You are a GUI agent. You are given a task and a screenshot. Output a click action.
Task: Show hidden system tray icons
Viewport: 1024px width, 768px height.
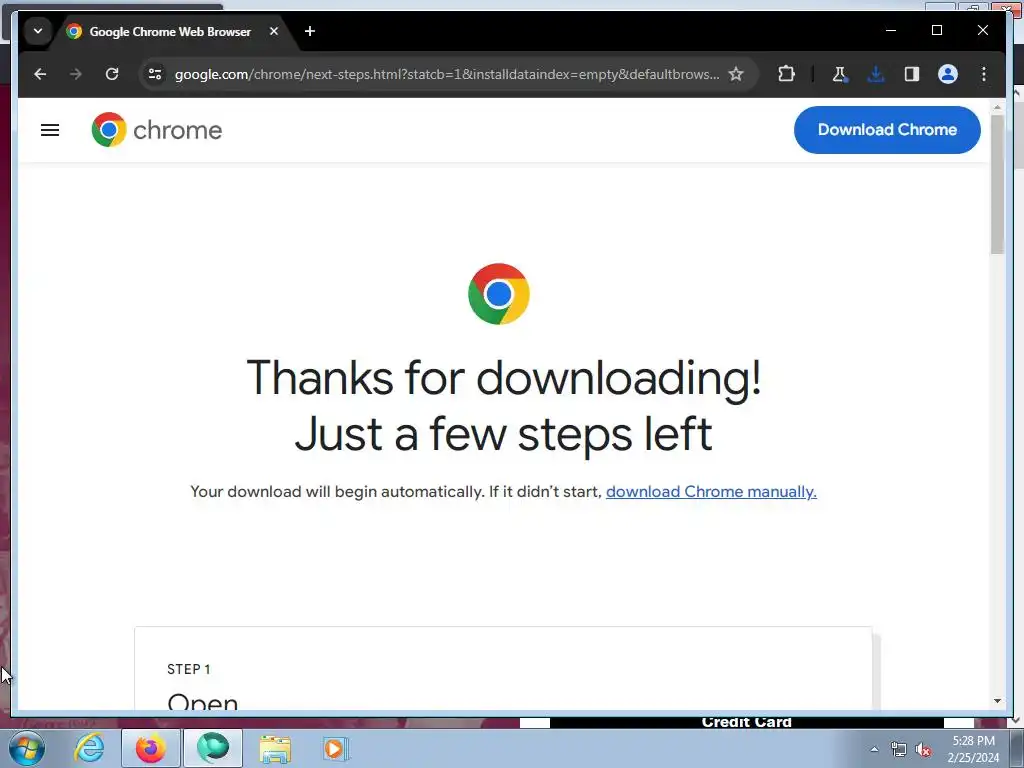874,750
